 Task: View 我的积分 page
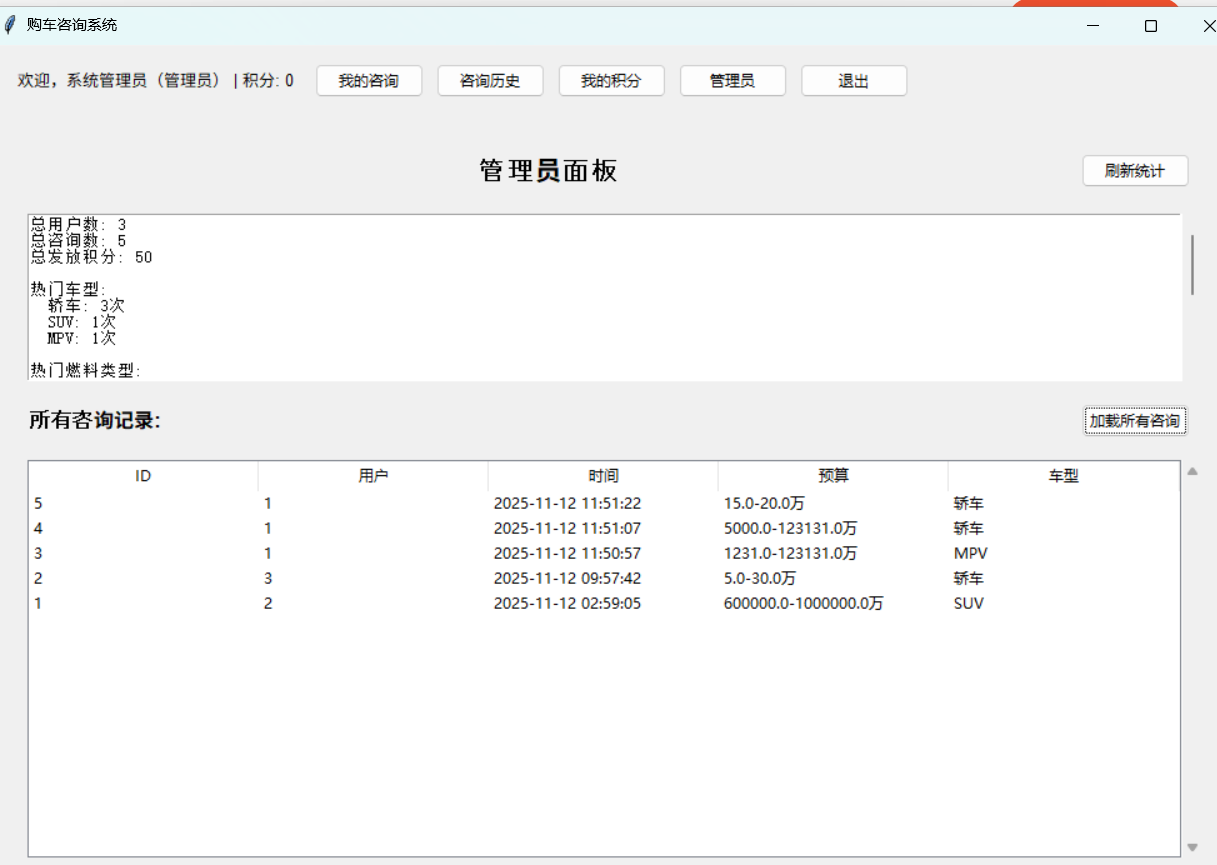click(611, 81)
